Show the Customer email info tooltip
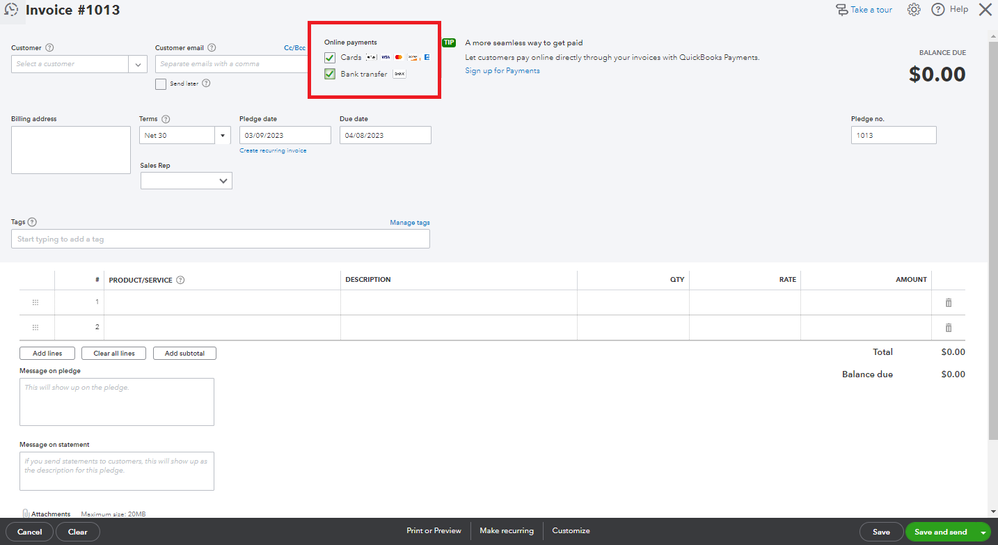The image size is (998, 545). 212,48
